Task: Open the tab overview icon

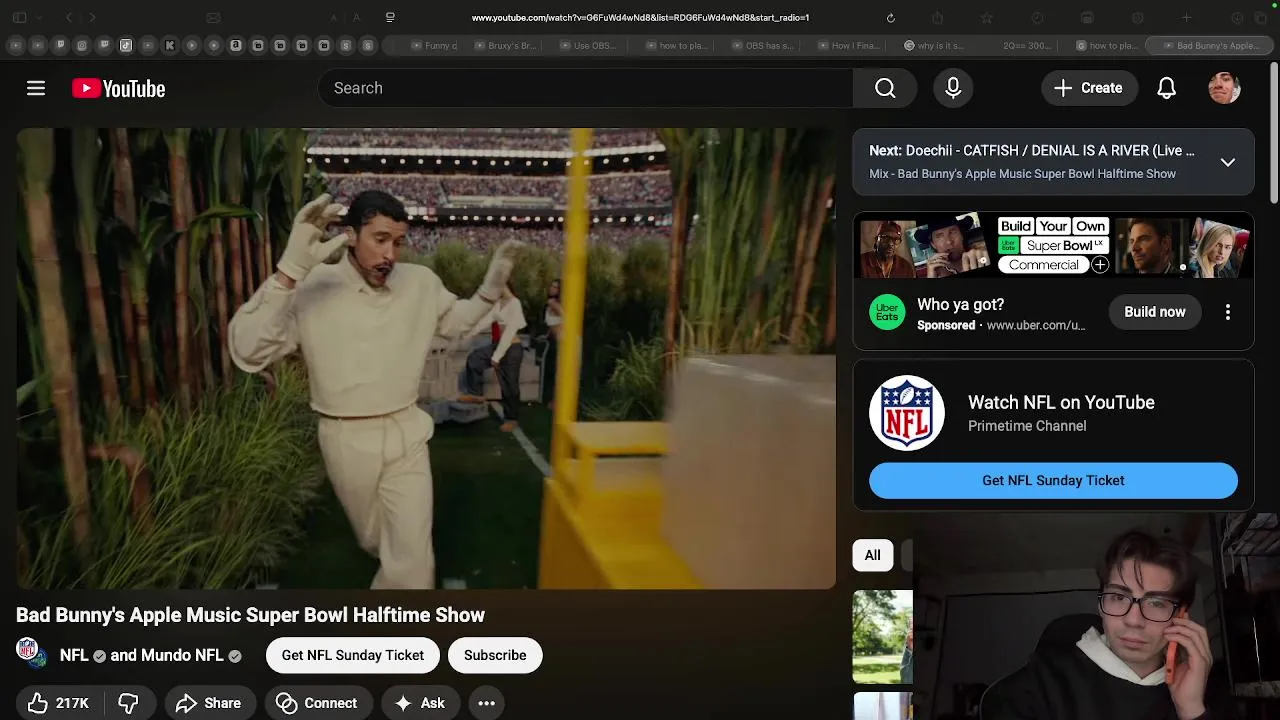Action: (1260, 18)
